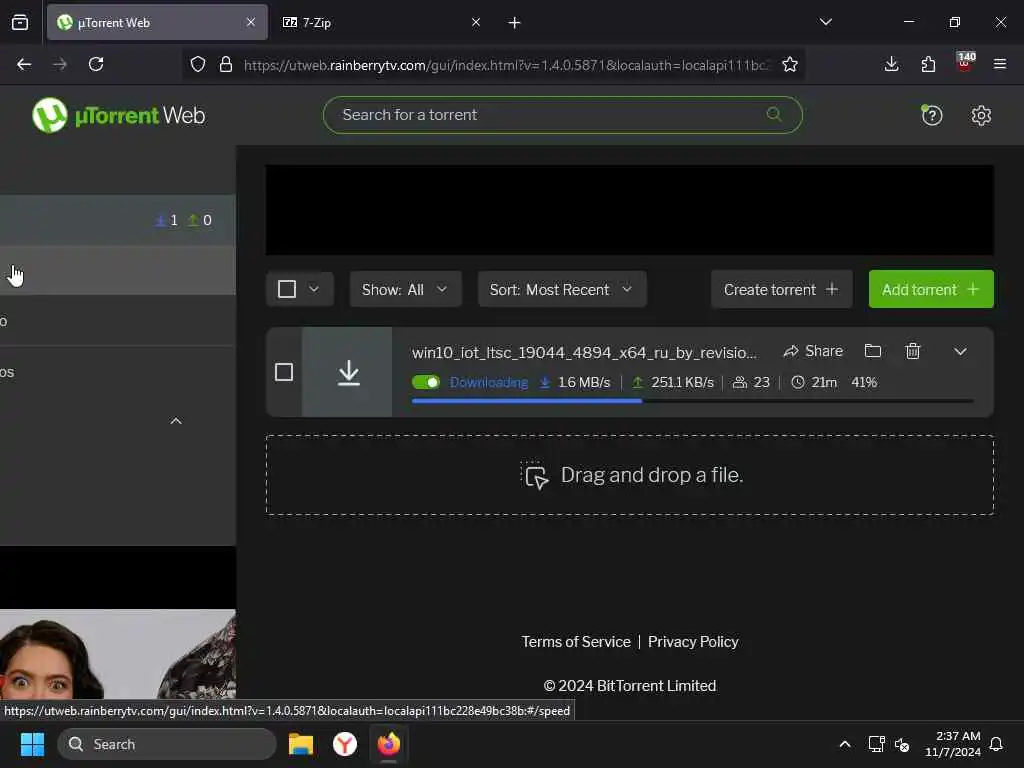Select the µTorrent Web browser tab
Screen dimensions: 1024x768
(157, 23)
